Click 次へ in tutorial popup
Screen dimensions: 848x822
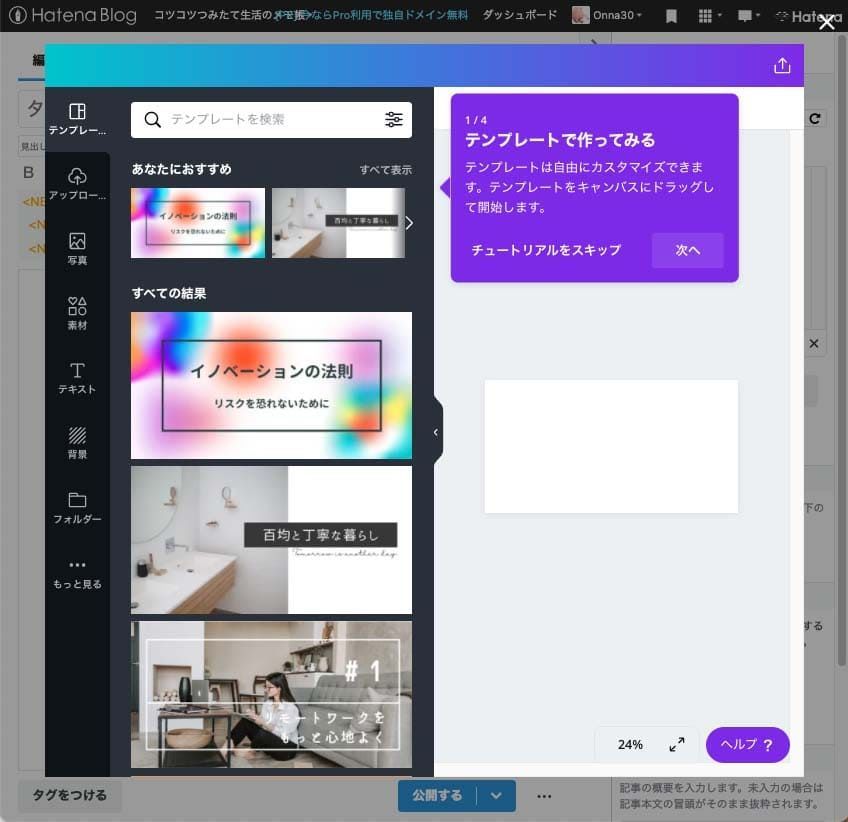pyautogui.click(x=687, y=250)
